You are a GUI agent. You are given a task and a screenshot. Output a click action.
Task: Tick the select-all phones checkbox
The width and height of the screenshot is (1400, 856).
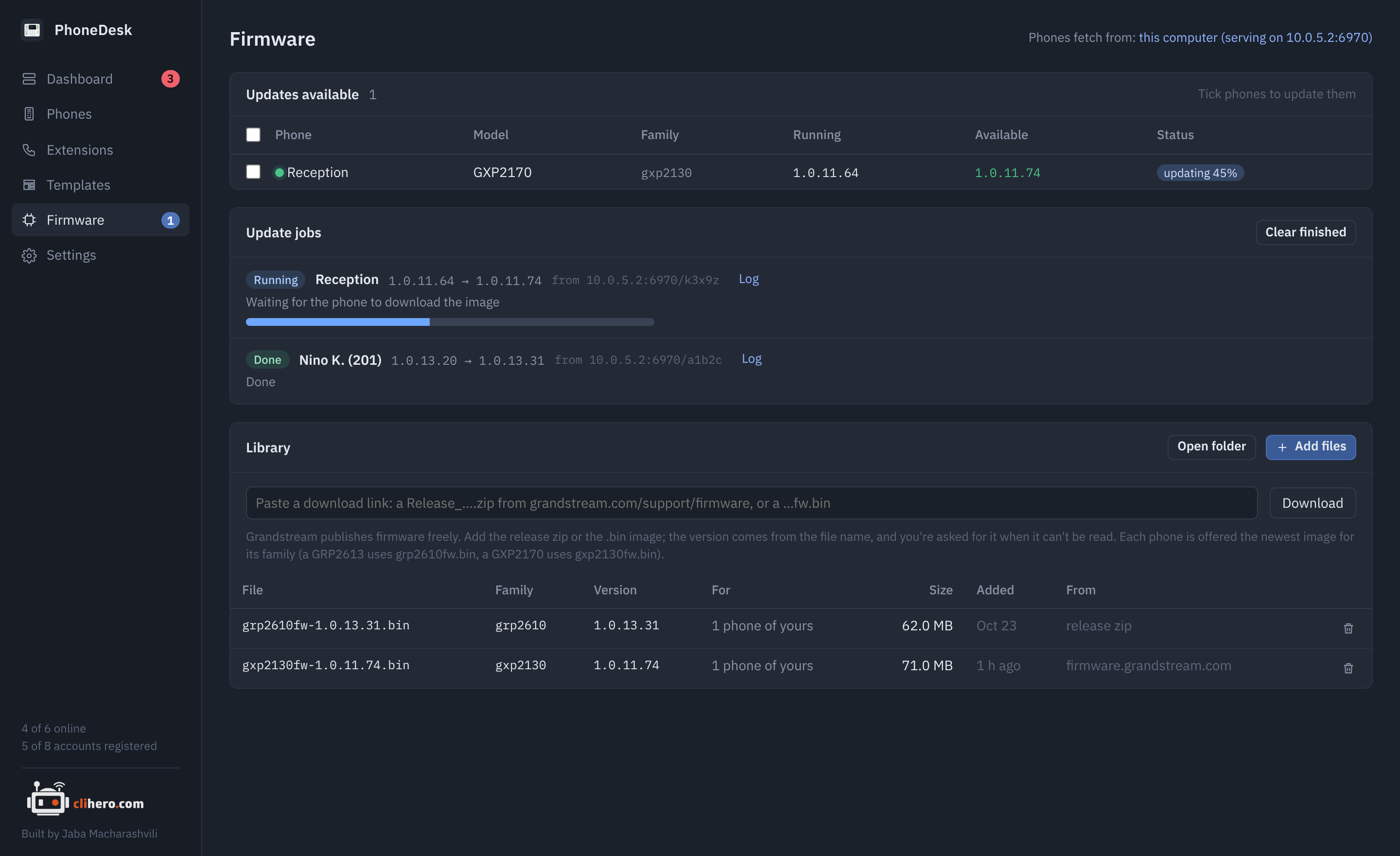coord(253,135)
